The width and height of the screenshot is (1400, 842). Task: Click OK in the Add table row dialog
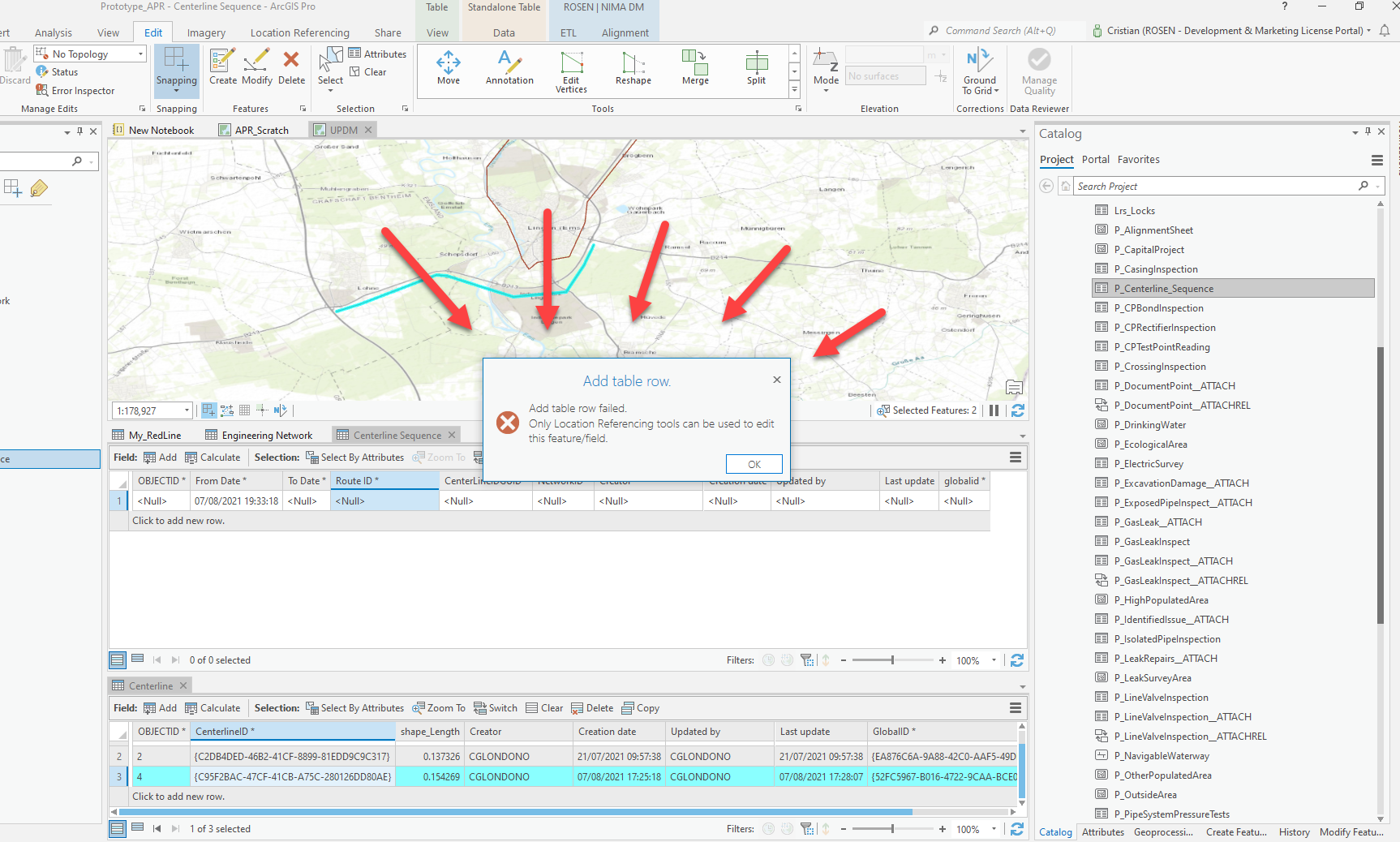(x=754, y=464)
